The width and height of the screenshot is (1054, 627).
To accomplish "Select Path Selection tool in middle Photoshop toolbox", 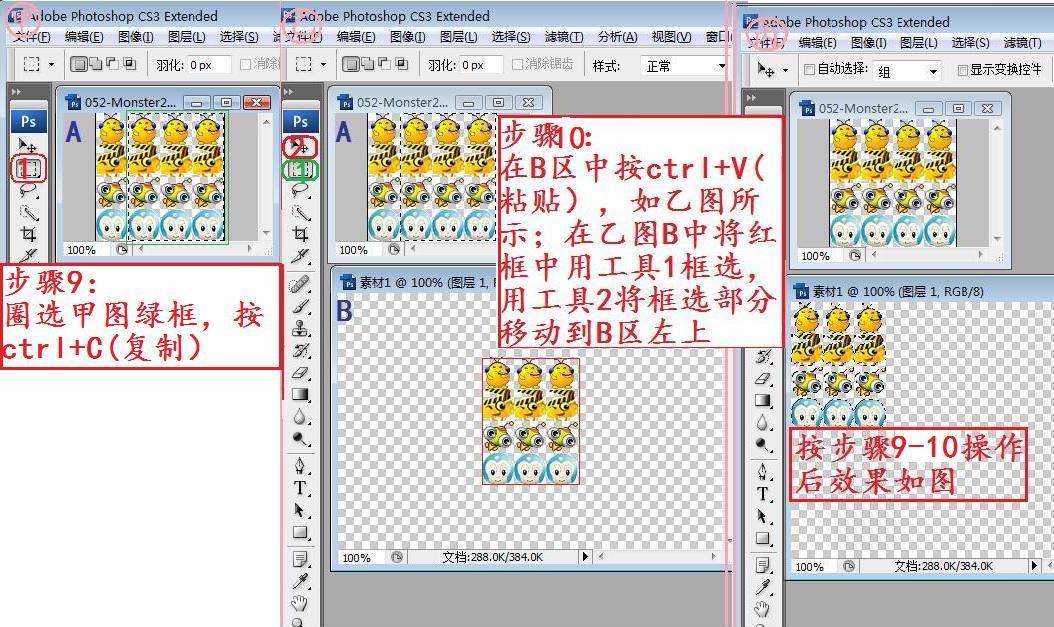I will (x=300, y=510).
